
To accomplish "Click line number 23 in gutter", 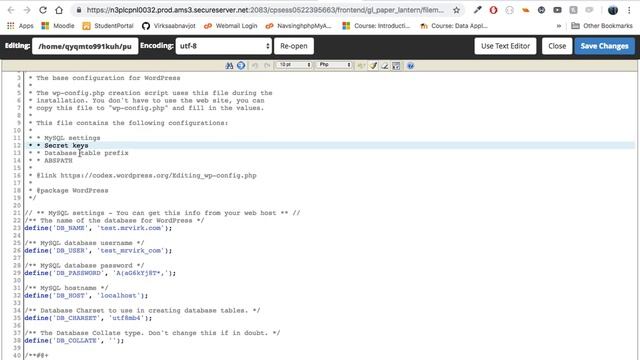I will [17, 228].
